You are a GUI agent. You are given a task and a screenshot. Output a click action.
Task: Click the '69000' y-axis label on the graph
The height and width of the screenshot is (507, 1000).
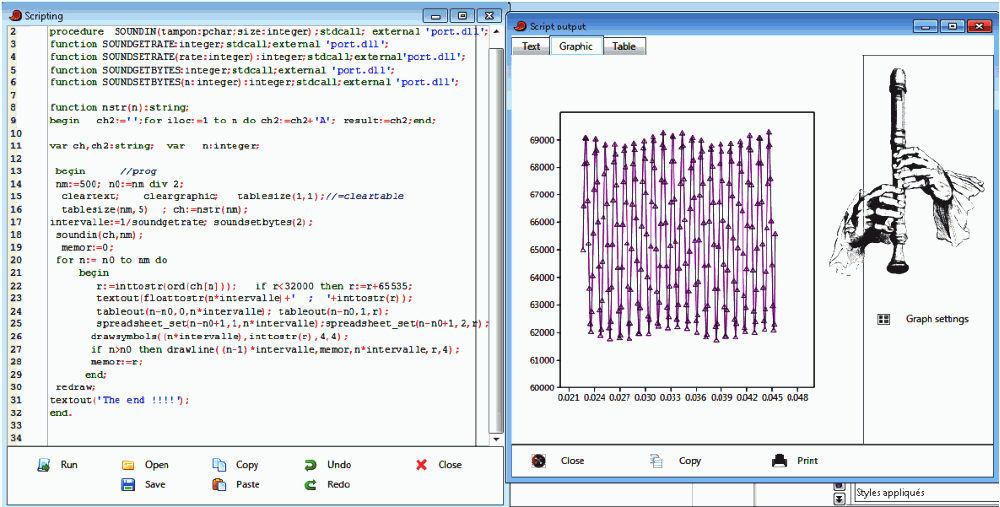point(543,139)
